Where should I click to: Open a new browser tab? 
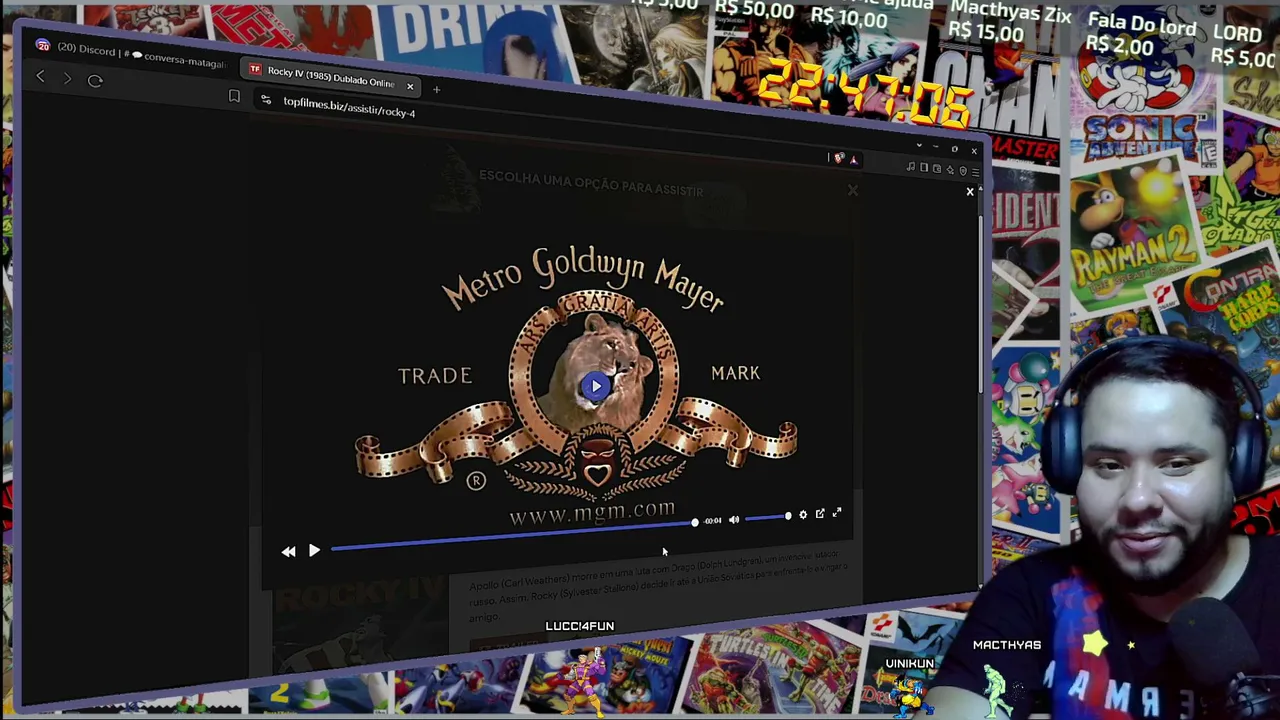(x=437, y=89)
